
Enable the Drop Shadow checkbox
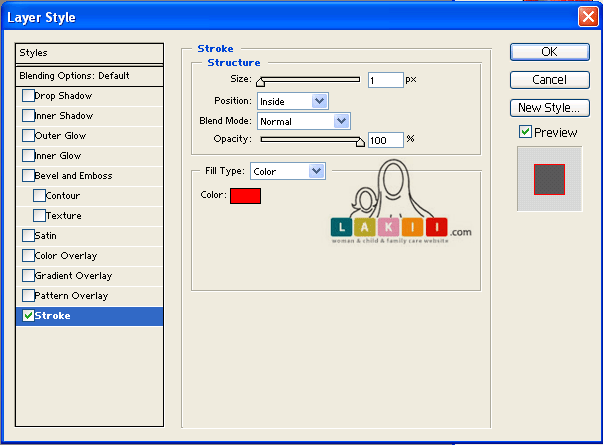coord(28,96)
